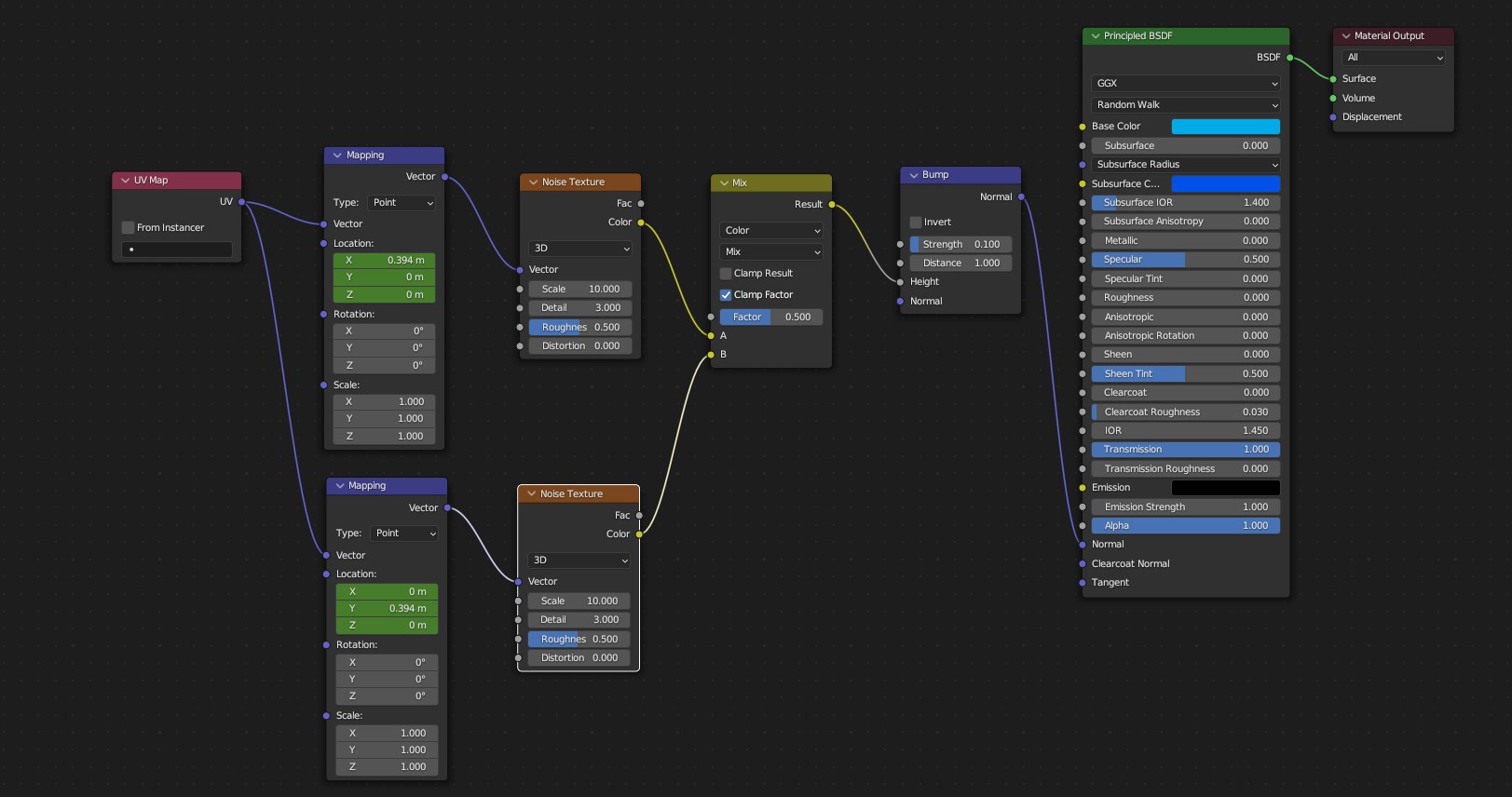The width and height of the screenshot is (1512, 797).
Task: Open the Random Walk subsurface method dropdown
Action: coord(1185,105)
